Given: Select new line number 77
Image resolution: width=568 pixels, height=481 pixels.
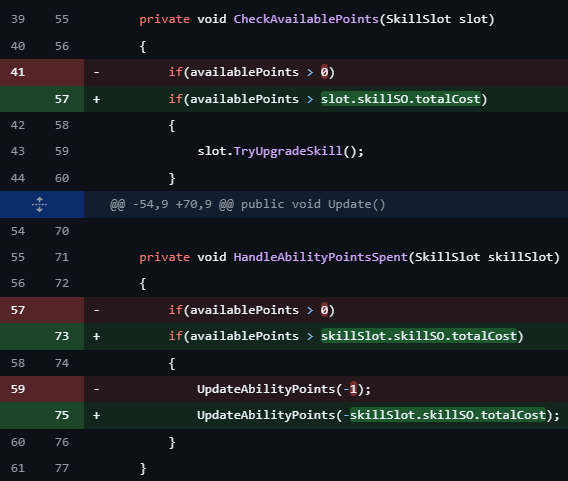Looking at the screenshot, I should (x=62, y=468).
